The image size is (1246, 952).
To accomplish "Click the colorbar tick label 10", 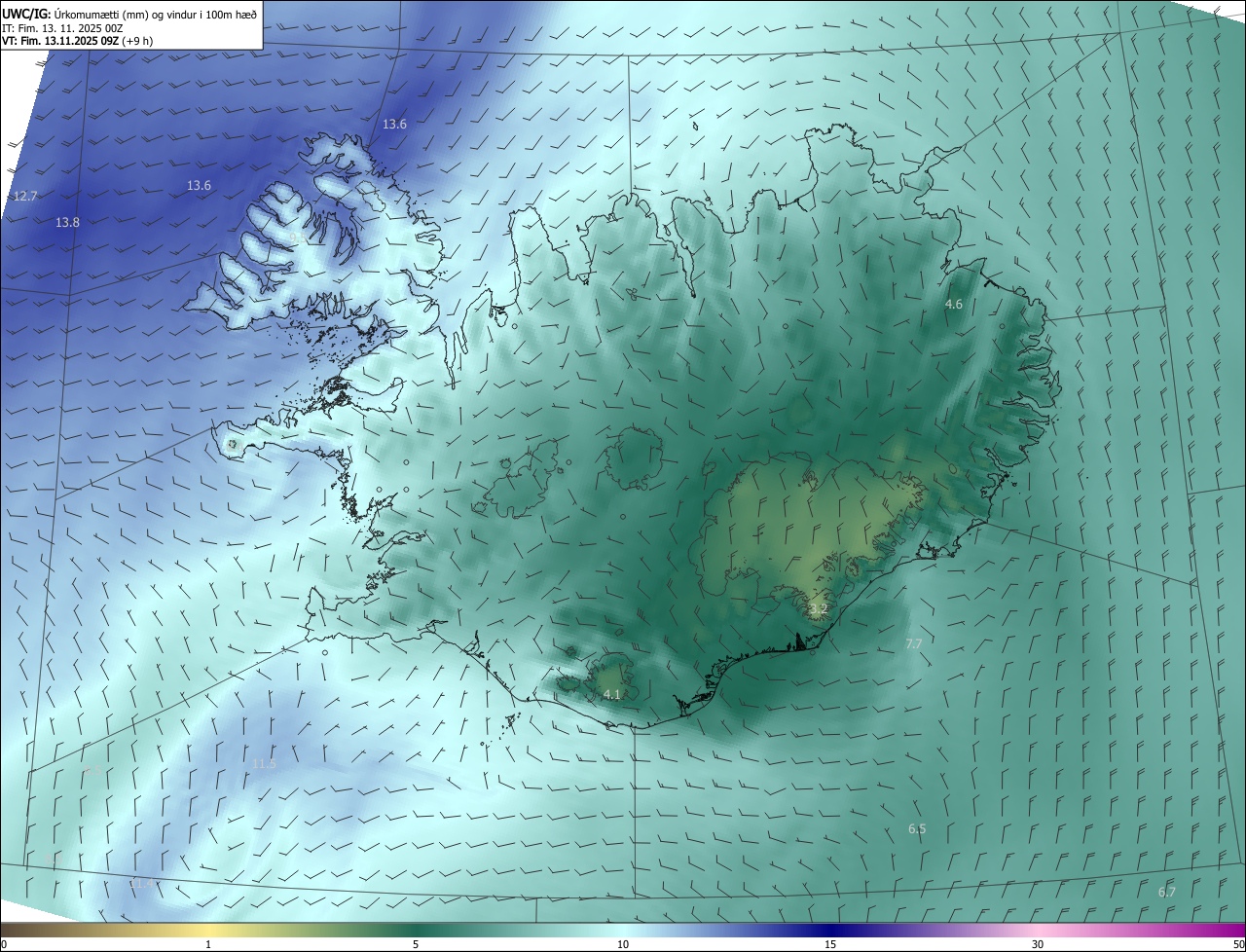I will [623, 944].
